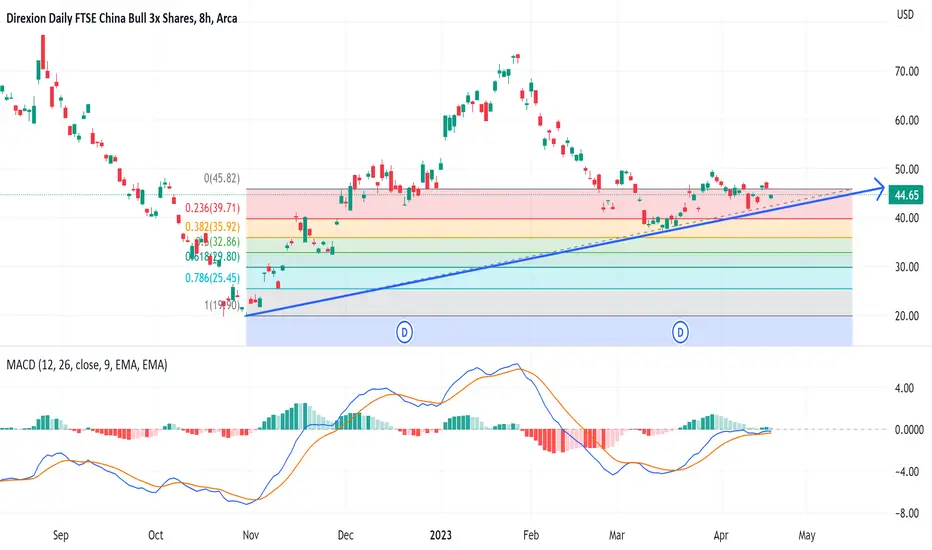932x550 pixels.
Task: Click the Mar label on time axis
Action: pyautogui.click(x=616, y=535)
